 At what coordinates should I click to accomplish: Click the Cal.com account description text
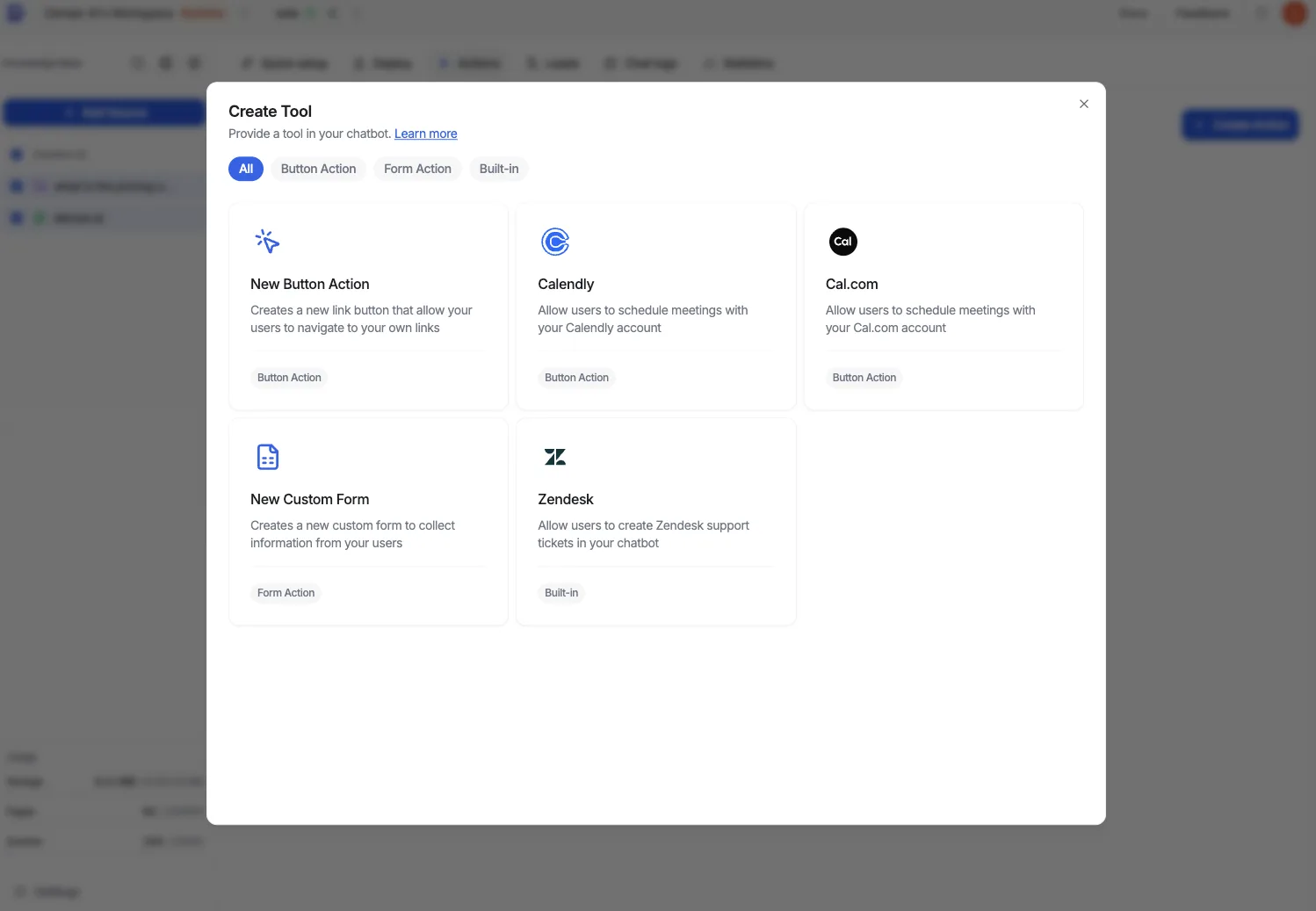tap(930, 319)
